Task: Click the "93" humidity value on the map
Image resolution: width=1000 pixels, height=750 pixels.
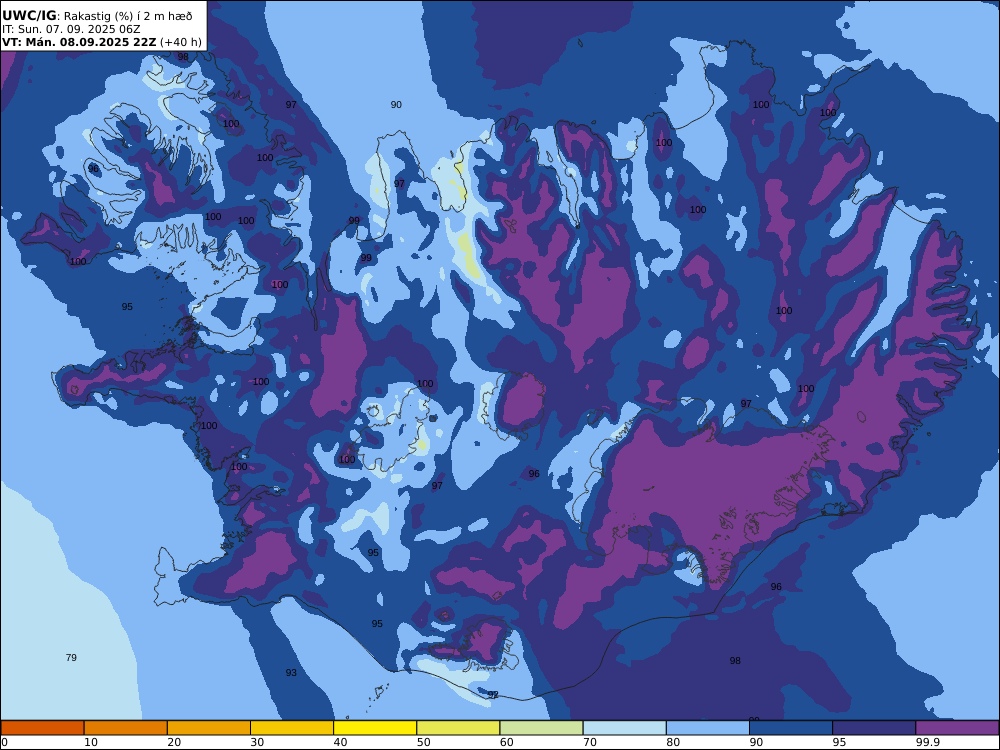Action: [x=291, y=673]
